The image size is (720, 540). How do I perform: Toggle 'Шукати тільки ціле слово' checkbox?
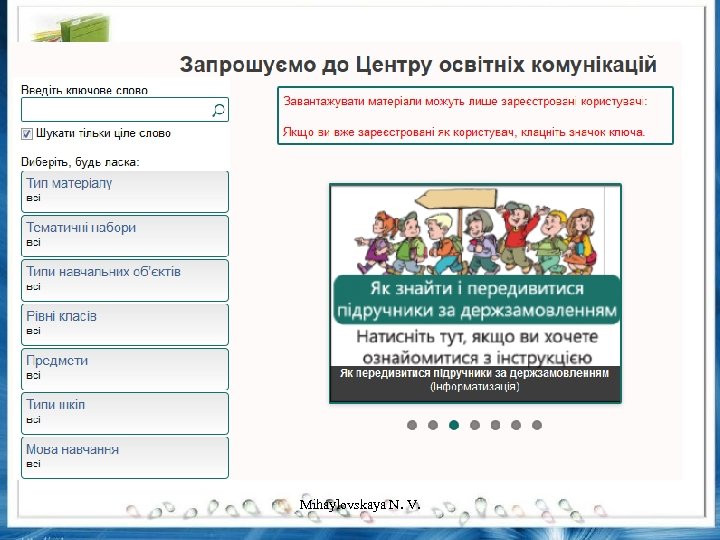click(27, 134)
